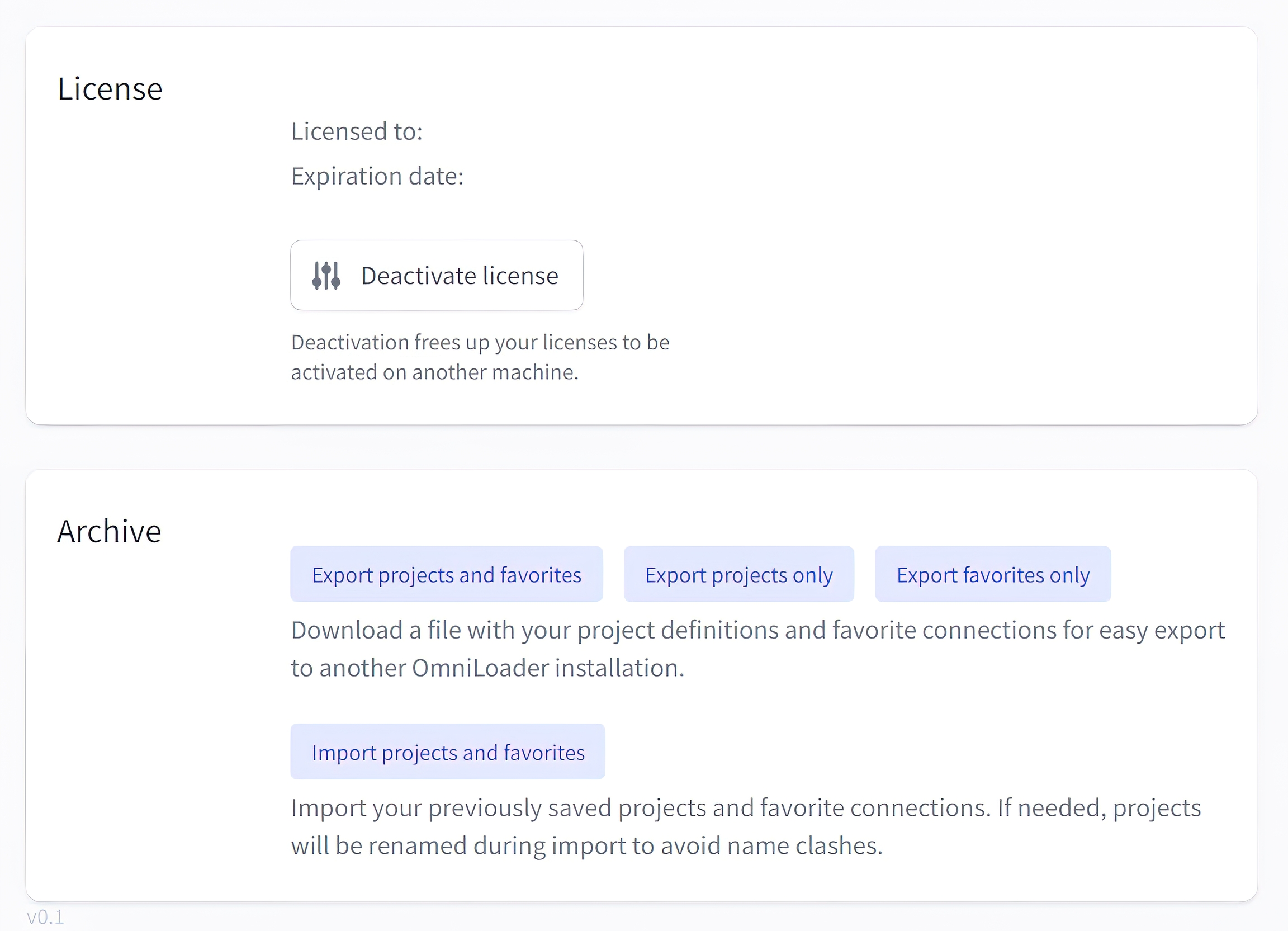Viewport: 1288px width, 931px height.
Task: Choose Export projects only
Action: [x=738, y=575]
